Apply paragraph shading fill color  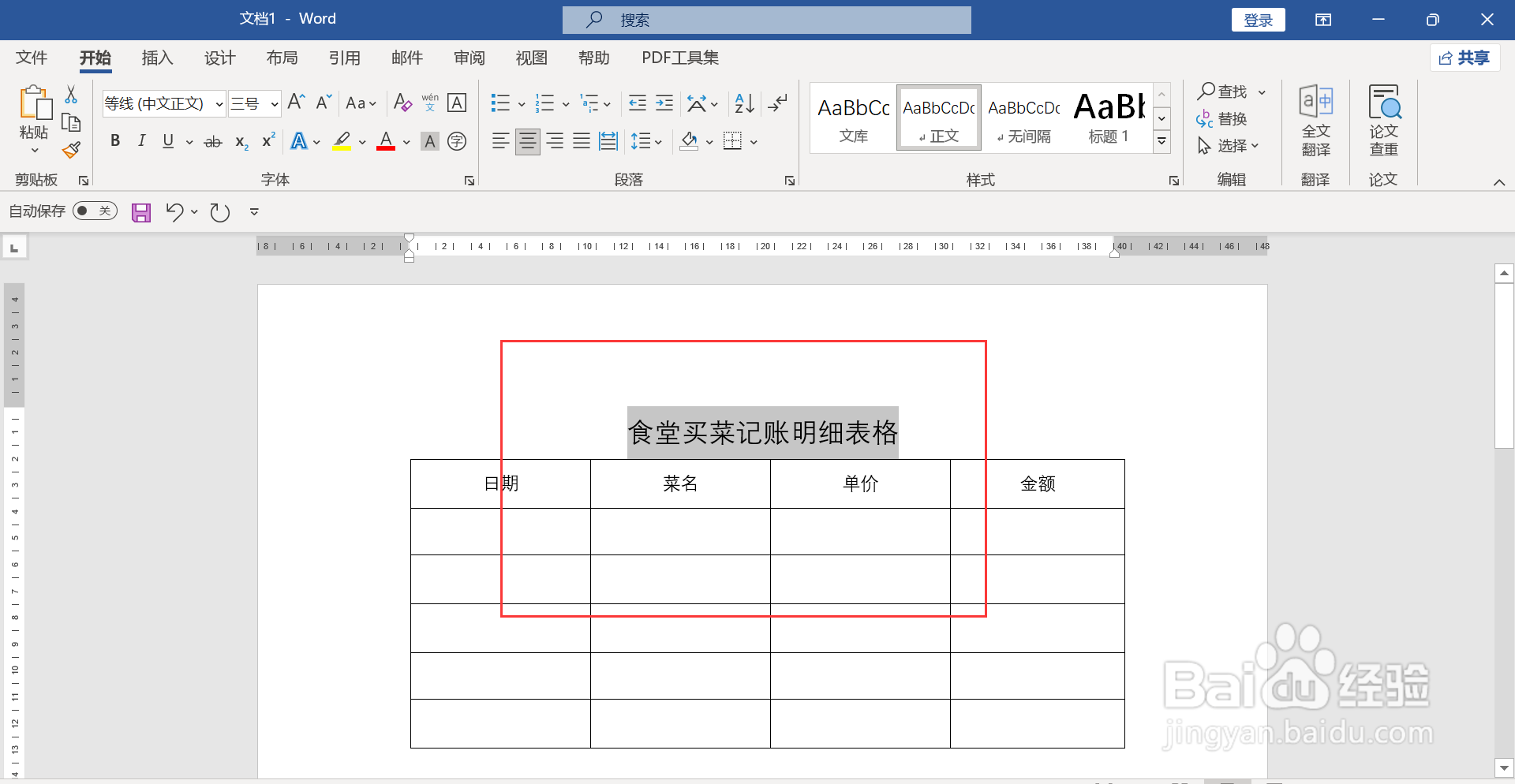[x=689, y=141]
